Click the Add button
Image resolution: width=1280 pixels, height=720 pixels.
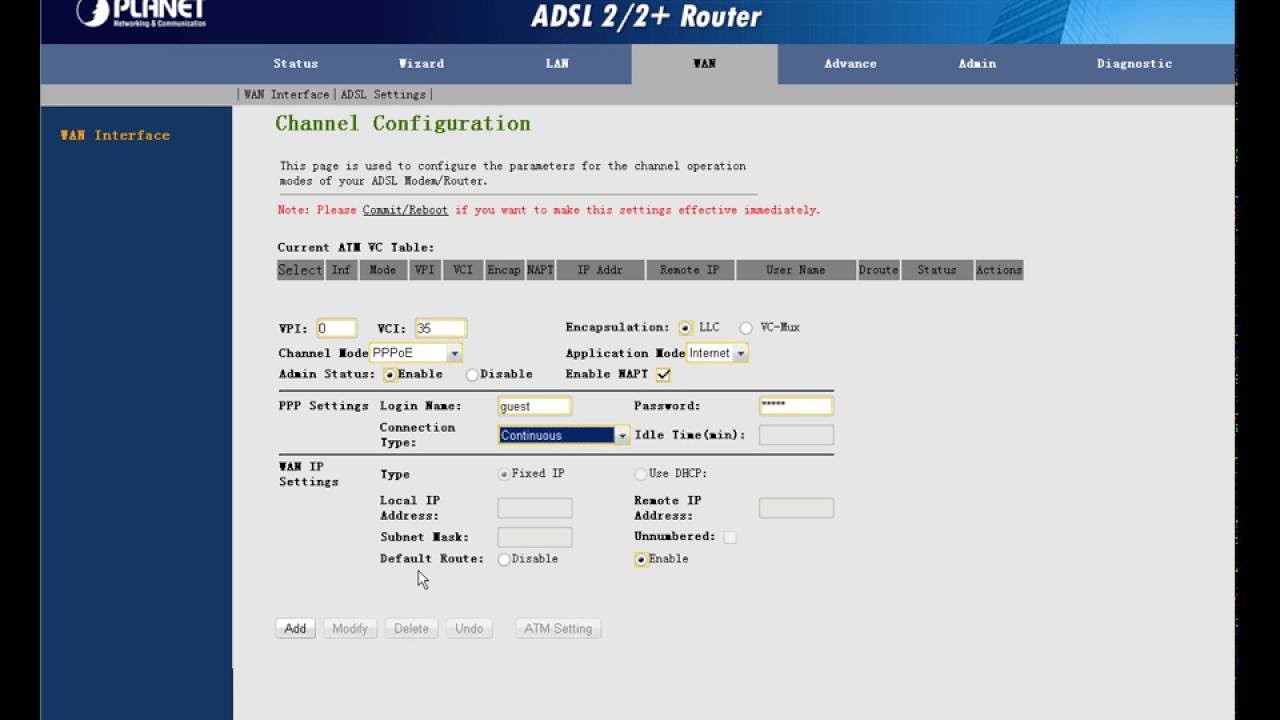(295, 628)
